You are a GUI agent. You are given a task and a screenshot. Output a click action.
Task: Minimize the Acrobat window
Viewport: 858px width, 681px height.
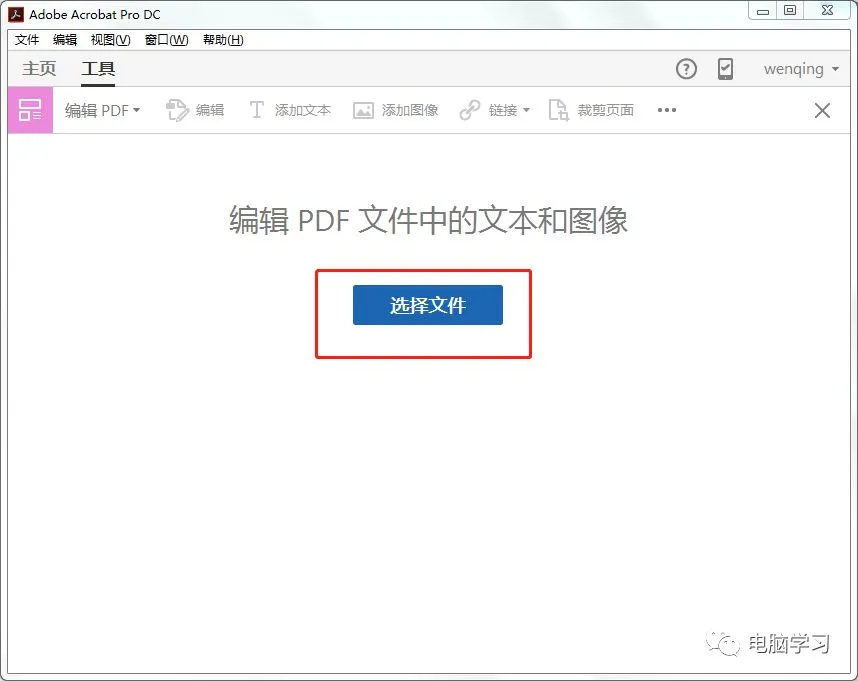[x=763, y=11]
